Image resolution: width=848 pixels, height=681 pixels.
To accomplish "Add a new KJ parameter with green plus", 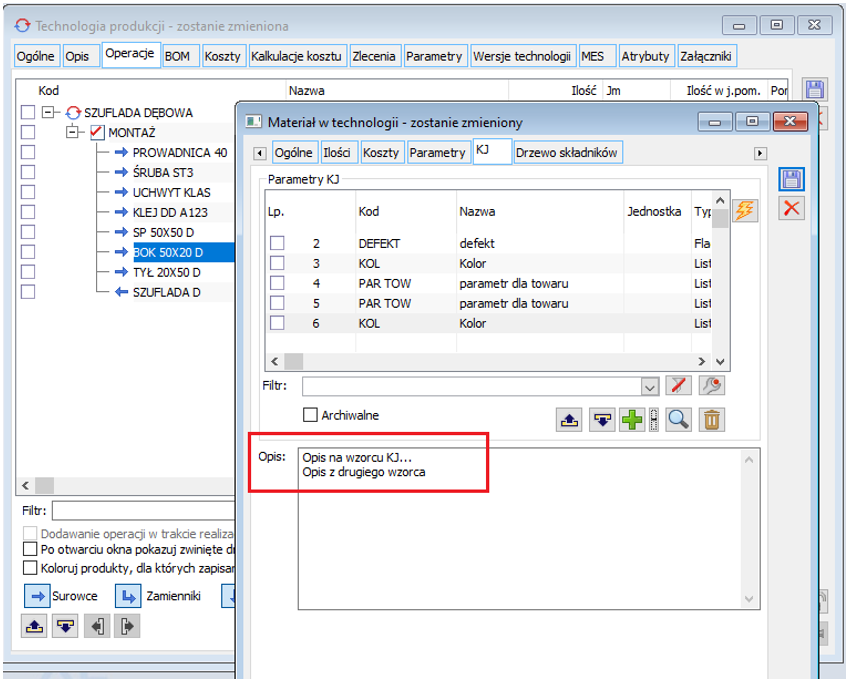I will pyautogui.click(x=632, y=420).
